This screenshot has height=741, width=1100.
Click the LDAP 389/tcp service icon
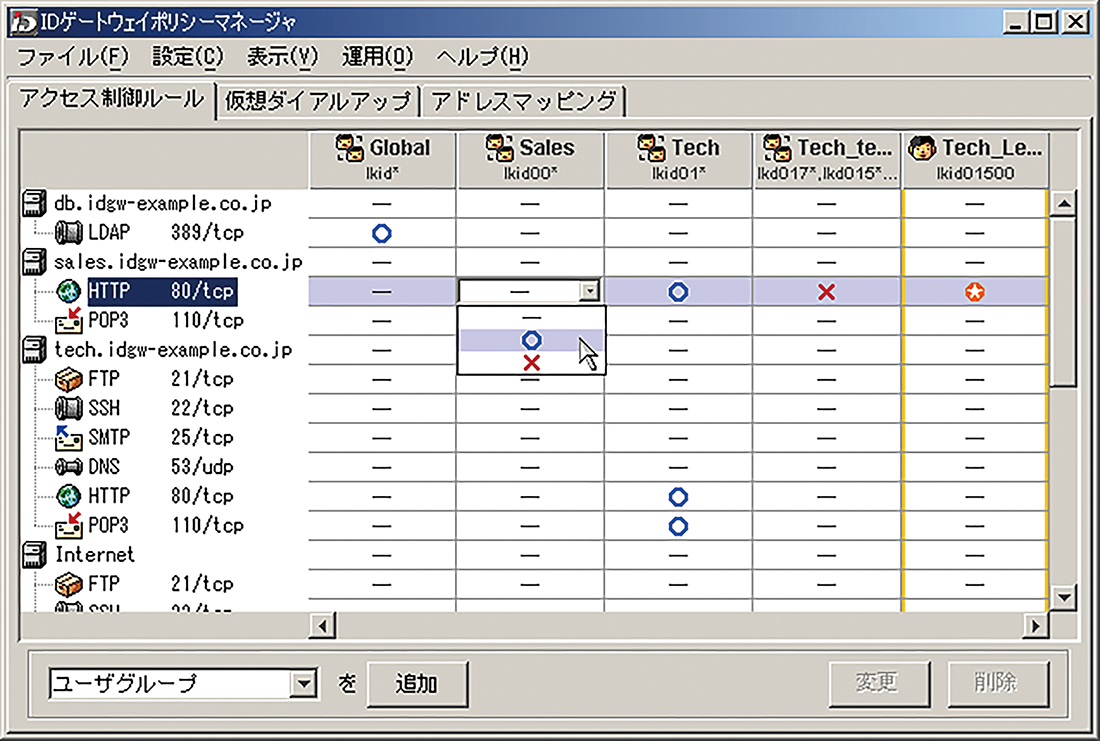(x=68, y=233)
